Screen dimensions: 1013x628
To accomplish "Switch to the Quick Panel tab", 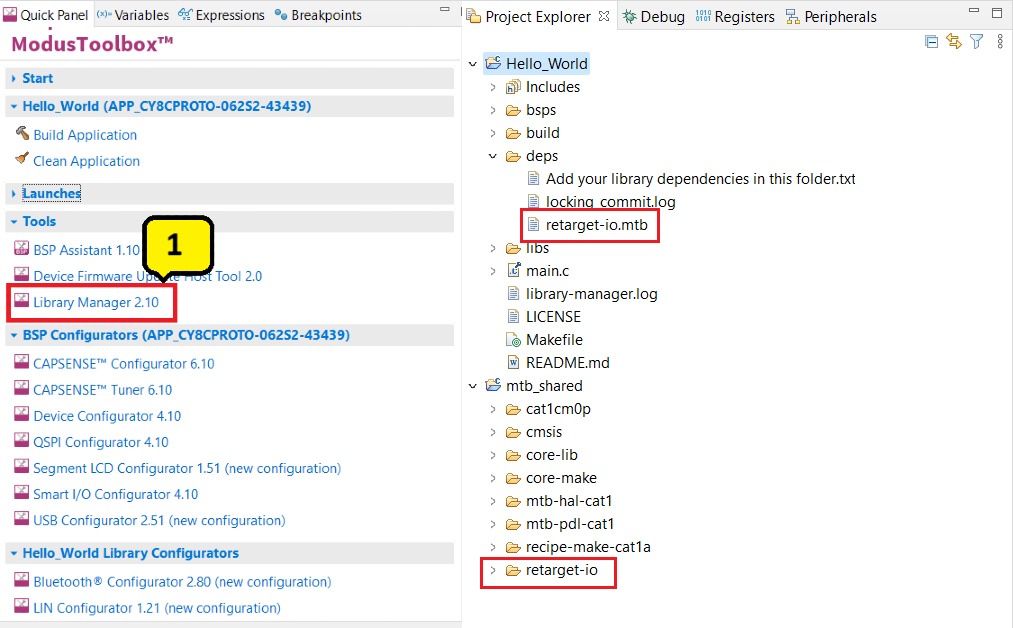I will coord(46,15).
